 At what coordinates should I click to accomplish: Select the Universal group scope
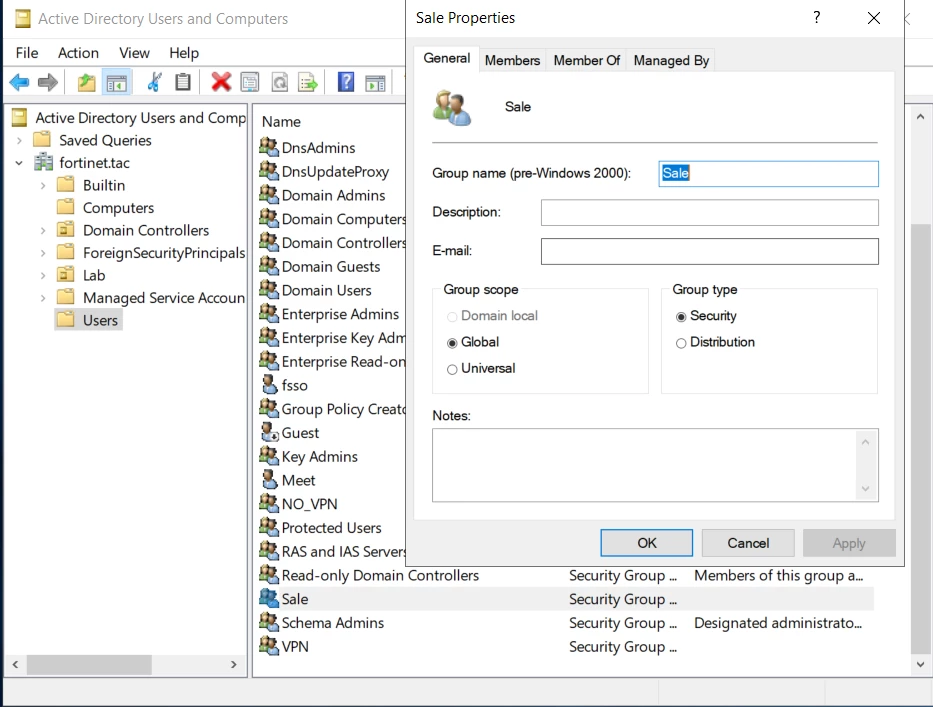452,369
